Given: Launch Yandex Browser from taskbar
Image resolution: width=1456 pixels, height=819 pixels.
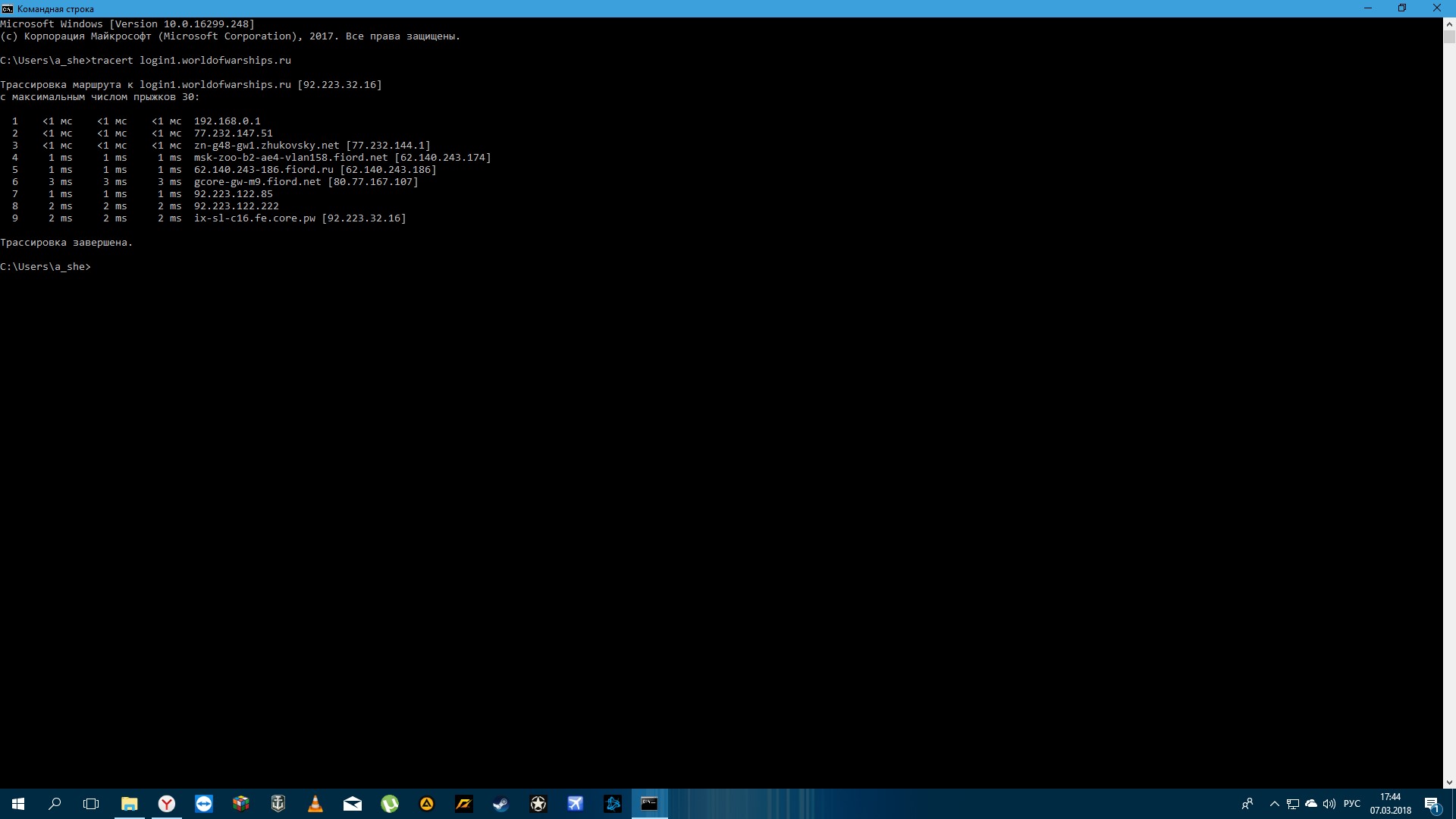Looking at the screenshot, I should [167, 804].
